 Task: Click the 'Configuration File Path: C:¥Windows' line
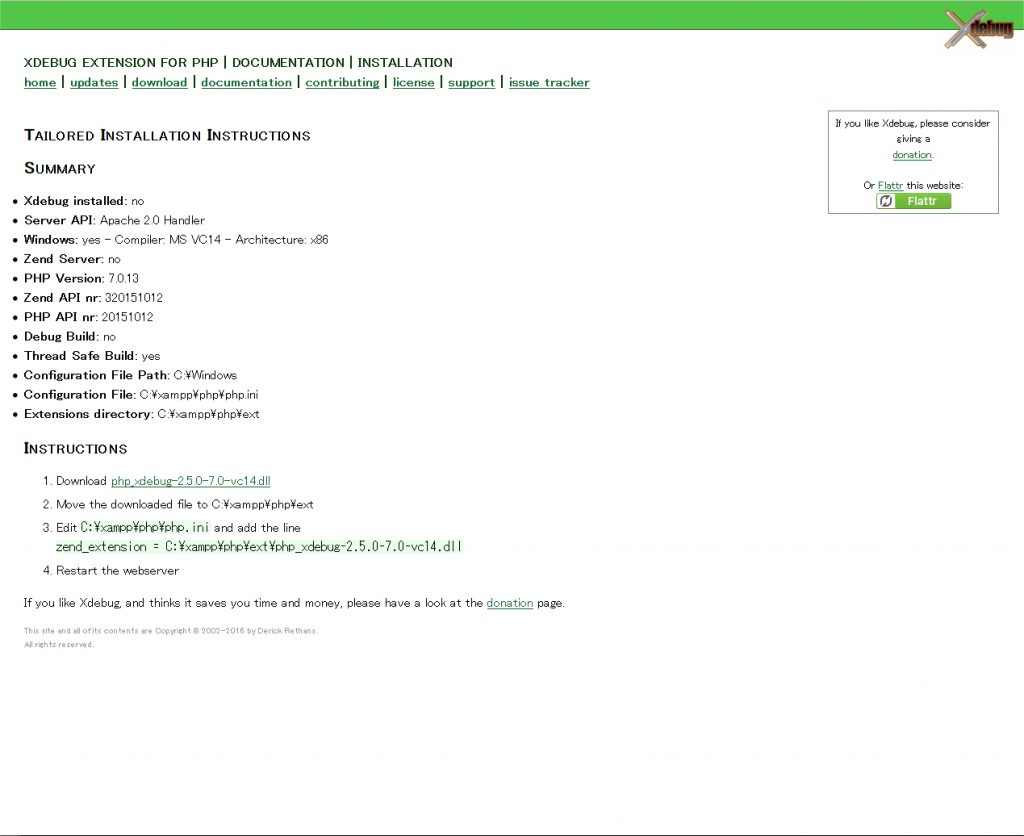(x=131, y=376)
